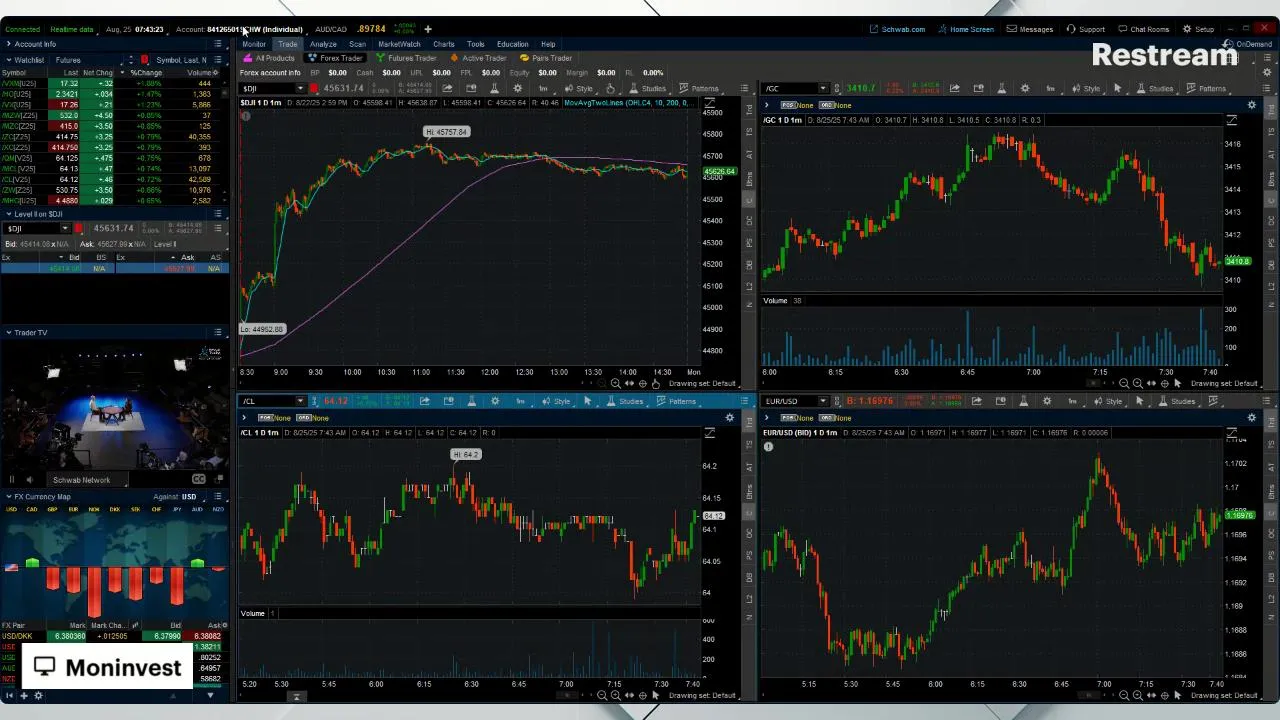
Task: Open the Trader TV panel list menu
Action: point(218,332)
